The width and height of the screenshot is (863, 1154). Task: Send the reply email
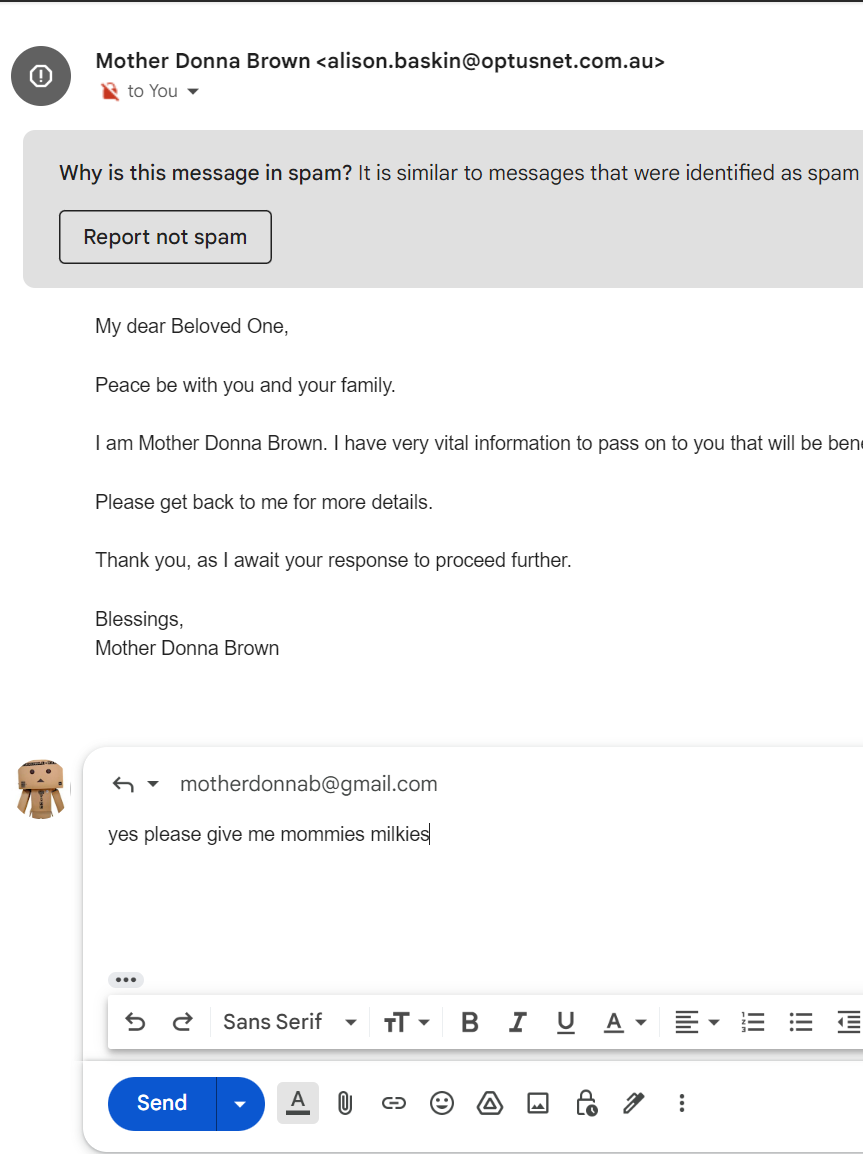click(162, 1104)
